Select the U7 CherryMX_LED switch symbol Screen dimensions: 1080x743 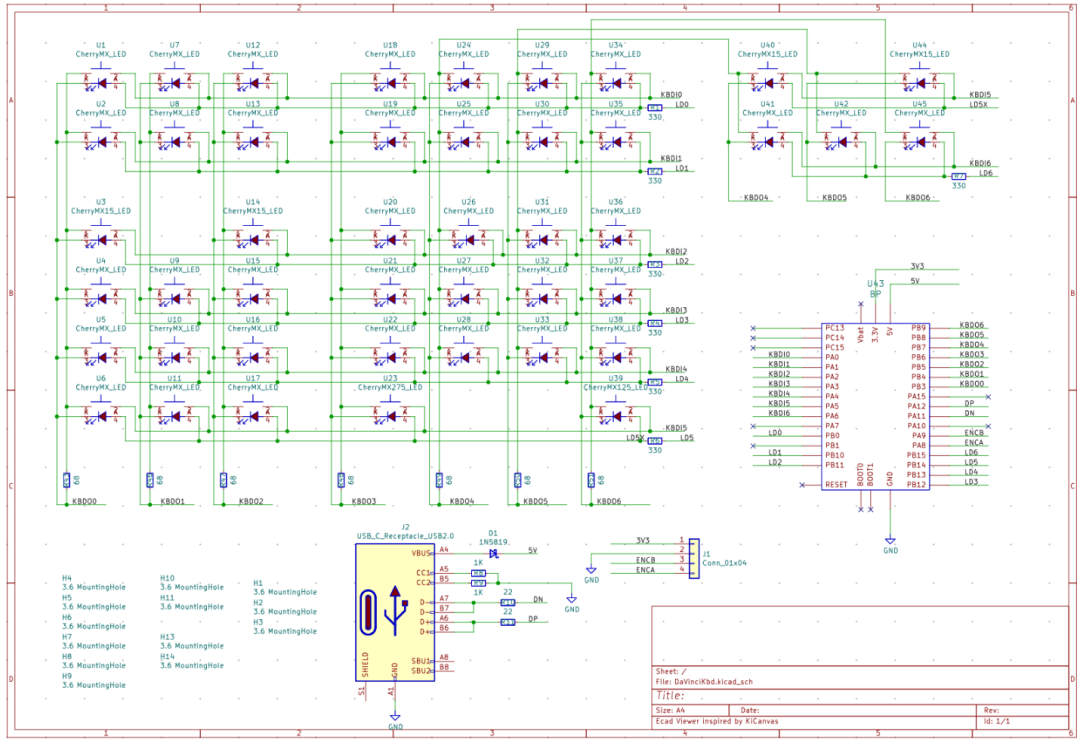[174, 81]
